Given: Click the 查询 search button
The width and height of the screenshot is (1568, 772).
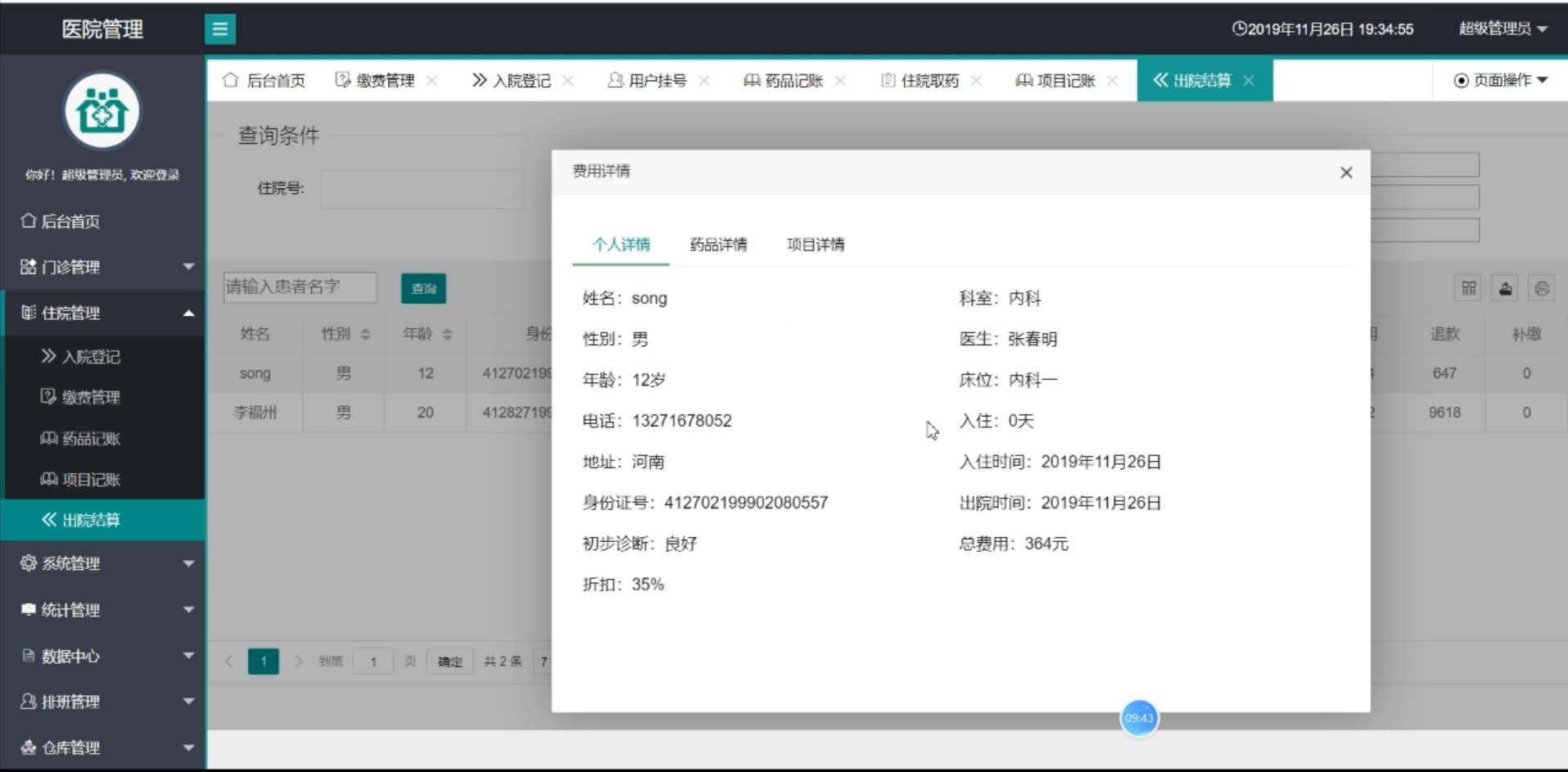Looking at the screenshot, I should [x=423, y=287].
